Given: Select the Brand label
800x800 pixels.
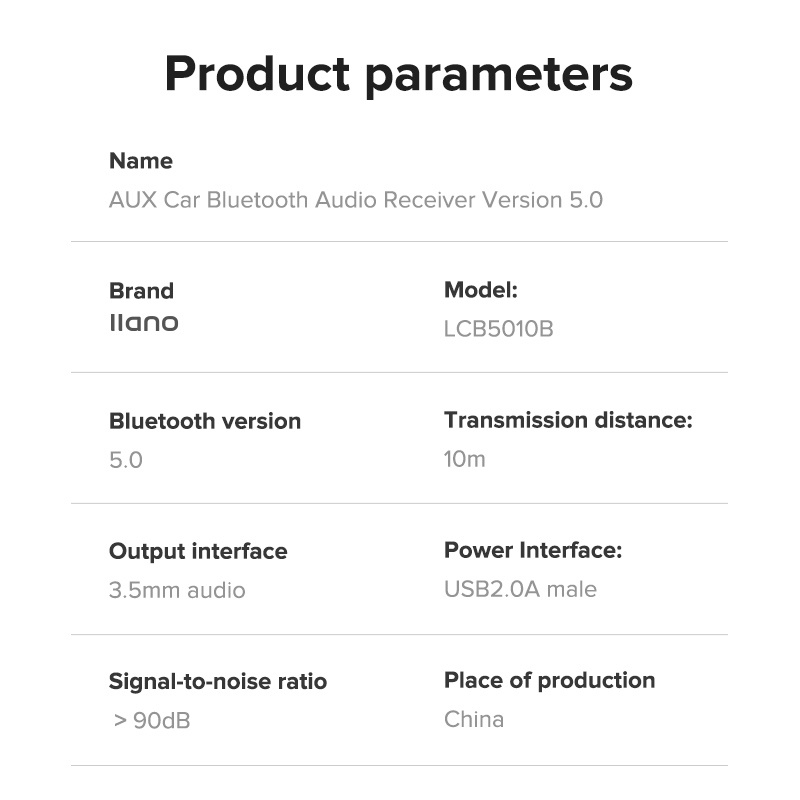Looking at the screenshot, I should tap(141, 291).
